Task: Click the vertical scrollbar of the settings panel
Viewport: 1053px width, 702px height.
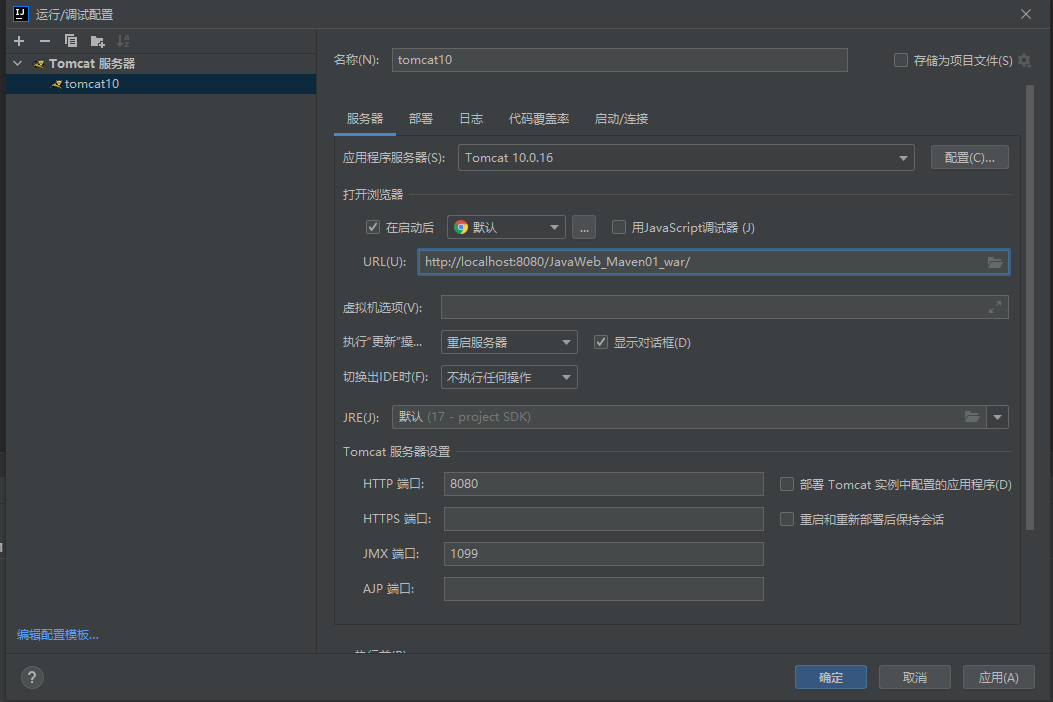Action: (x=1029, y=308)
